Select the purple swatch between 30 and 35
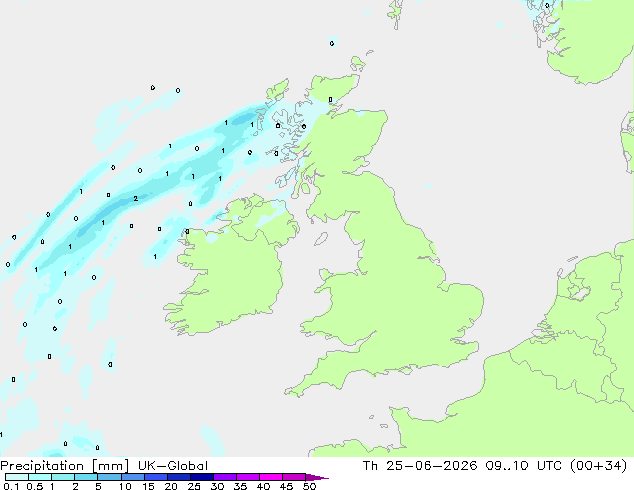634x490 pixels. coord(224,477)
